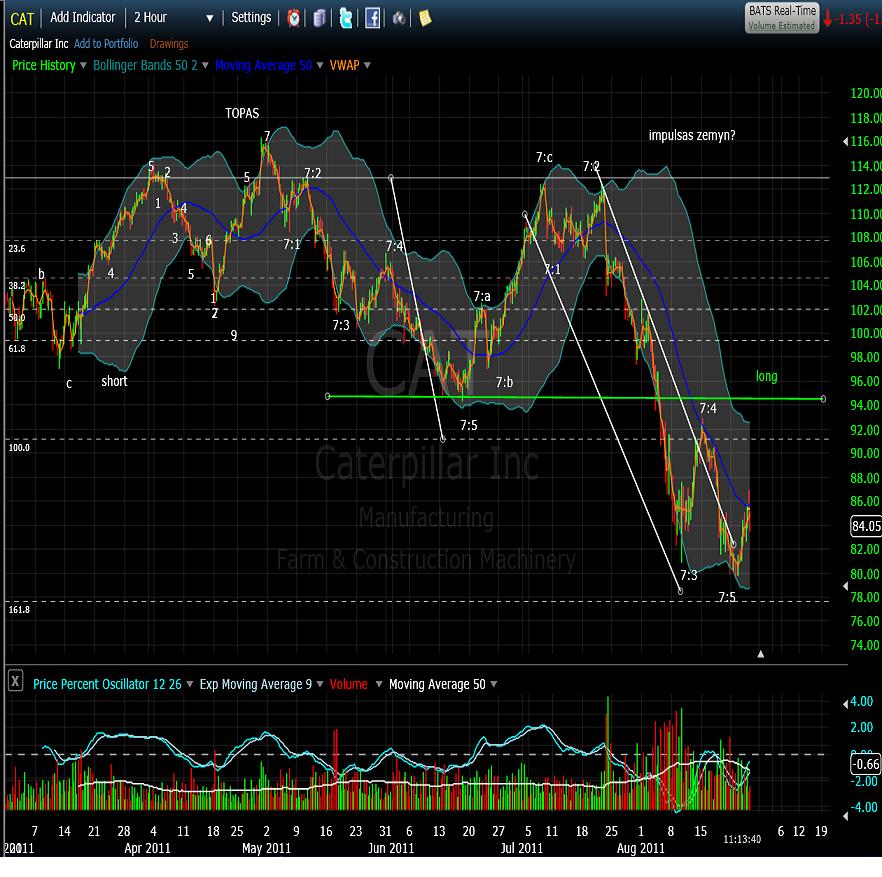882x877 pixels.
Task: Open the yellow sticky note icon
Action: pyautogui.click(x=425, y=18)
